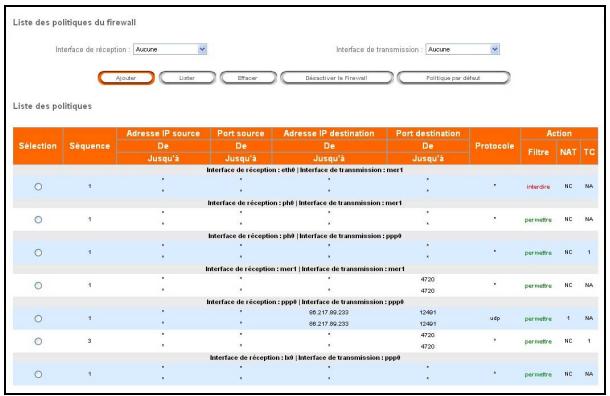Viewport: 610px width, 396px height.
Task: Click the Ajouter button
Action: pos(126,78)
